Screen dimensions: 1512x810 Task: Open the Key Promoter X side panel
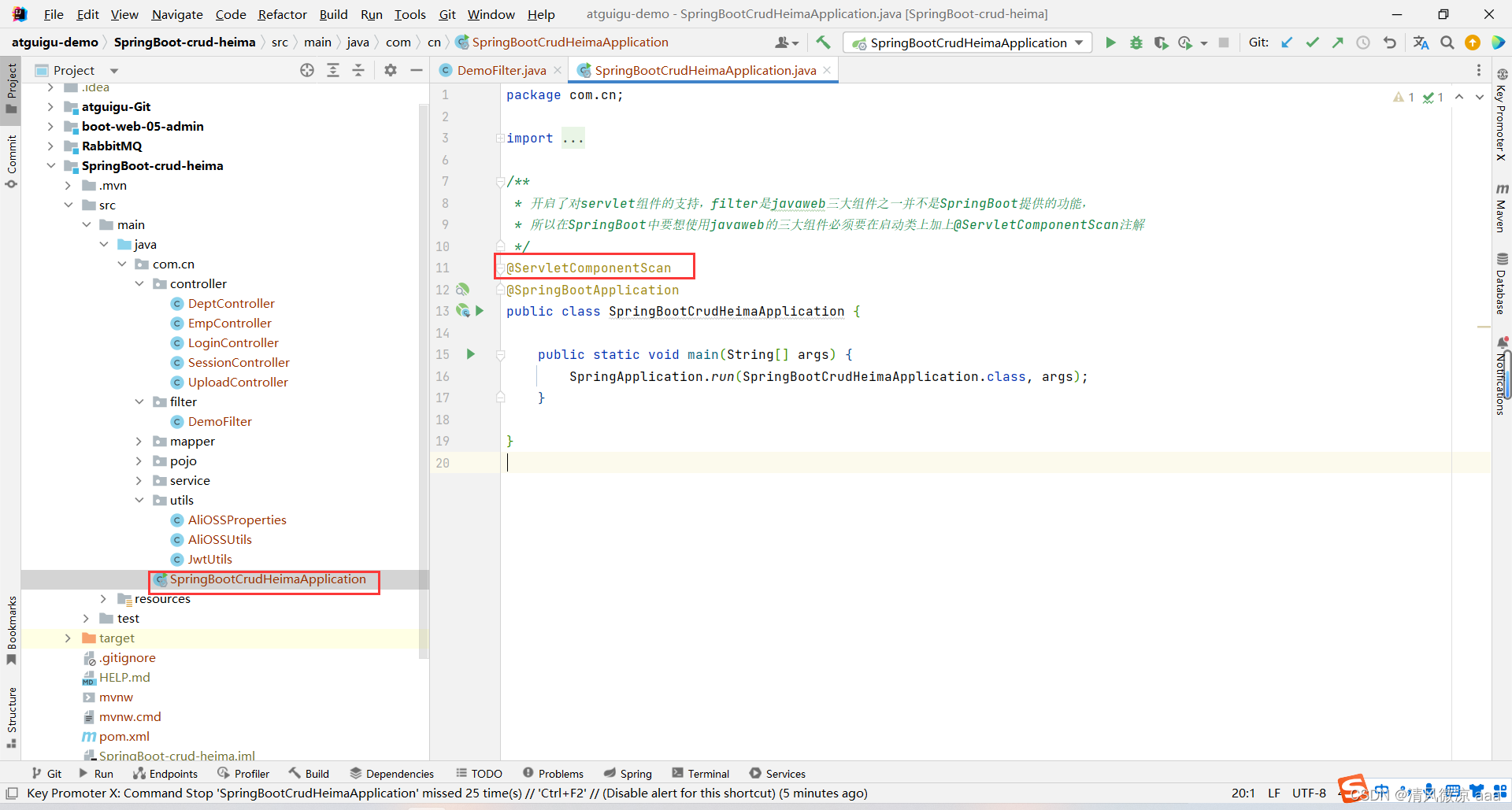[1502, 115]
